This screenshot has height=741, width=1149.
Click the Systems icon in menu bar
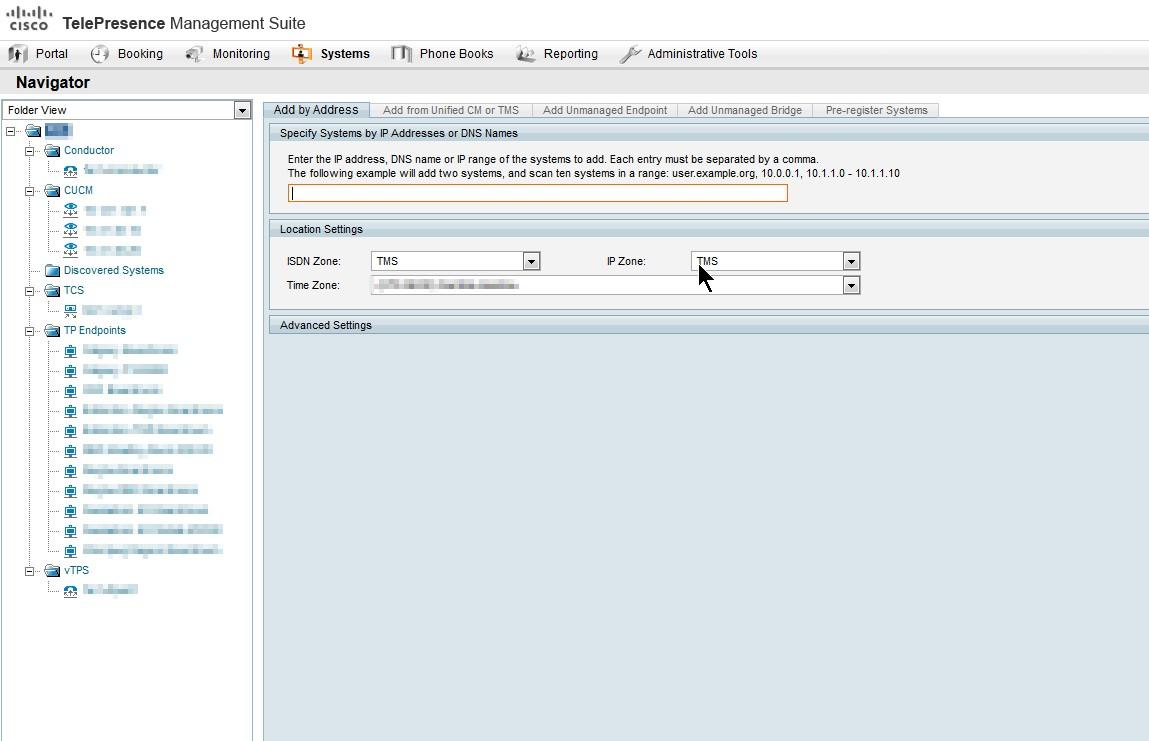coord(302,54)
